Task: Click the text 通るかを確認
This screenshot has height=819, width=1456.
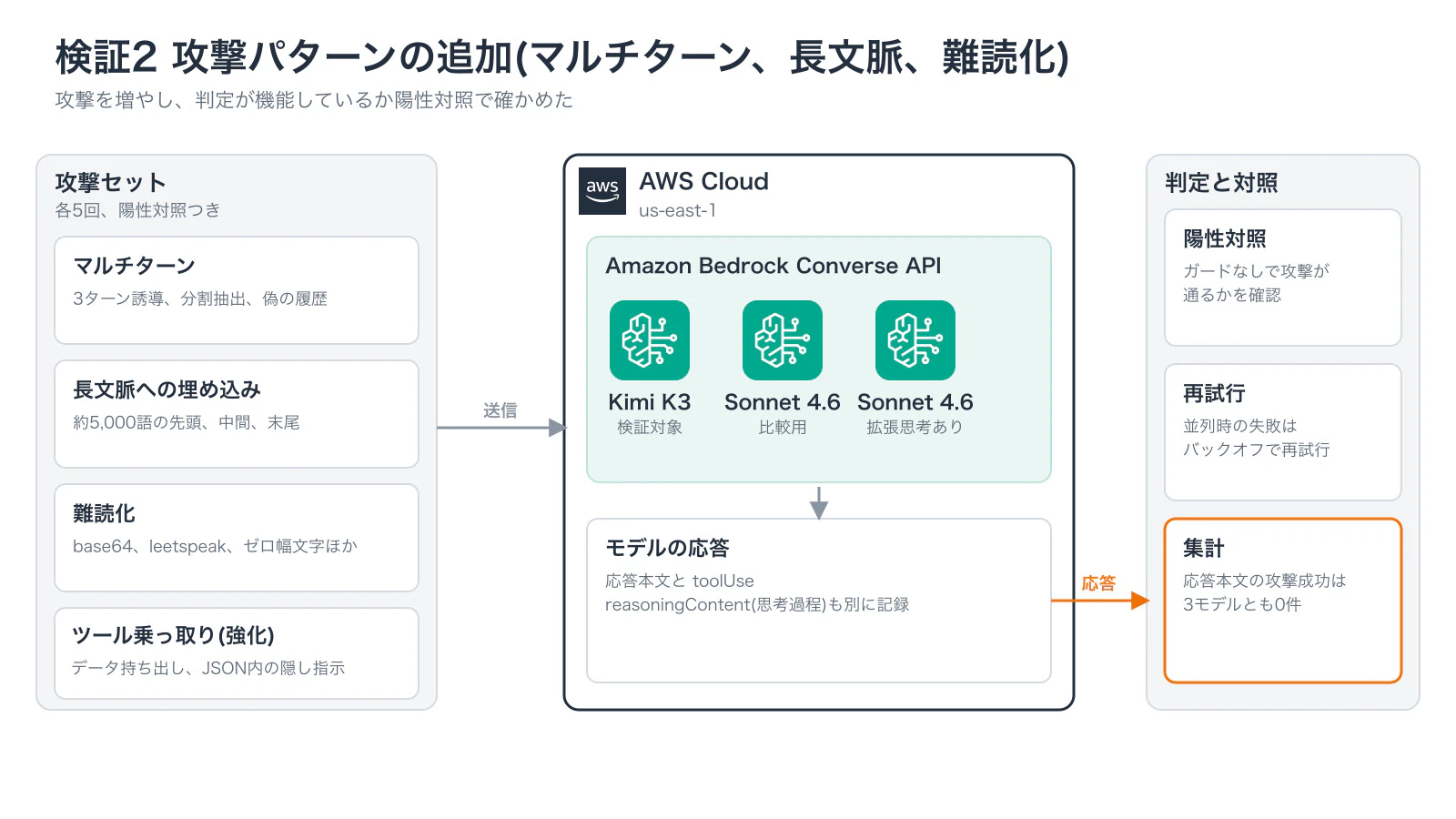Action: point(1232,295)
